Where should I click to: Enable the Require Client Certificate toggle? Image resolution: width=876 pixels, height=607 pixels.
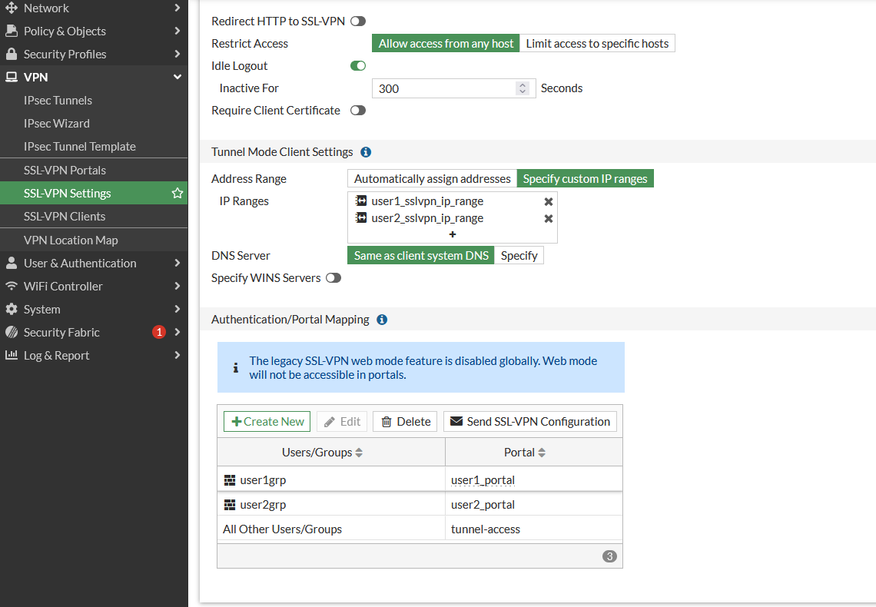tap(358, 110)
